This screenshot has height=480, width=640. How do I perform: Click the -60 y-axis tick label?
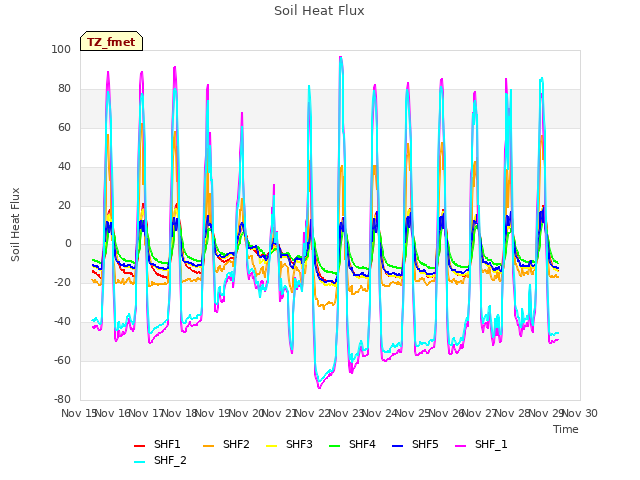coord(62,360)
